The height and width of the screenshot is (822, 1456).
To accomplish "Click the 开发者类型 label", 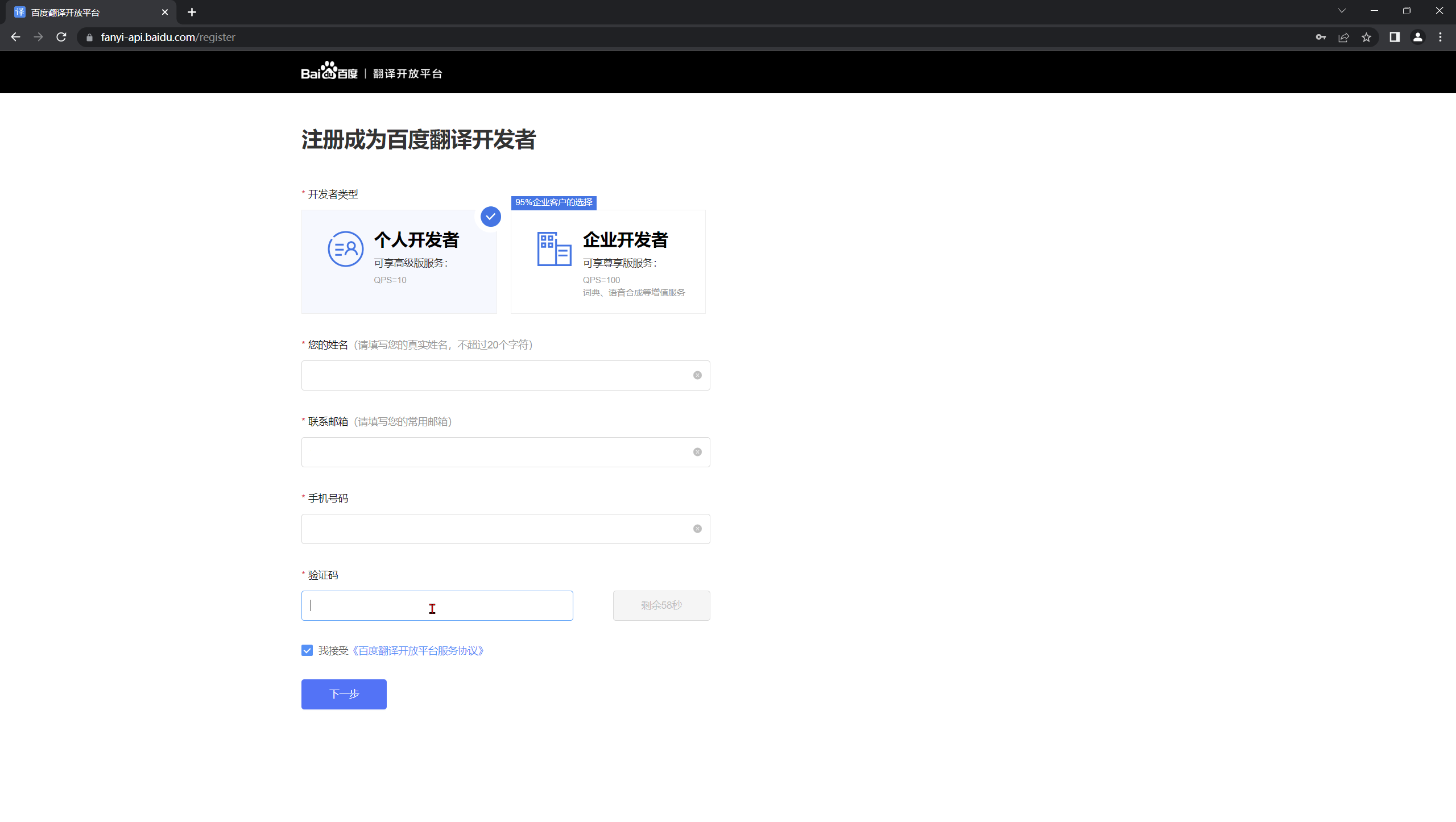I will [333, 194].
